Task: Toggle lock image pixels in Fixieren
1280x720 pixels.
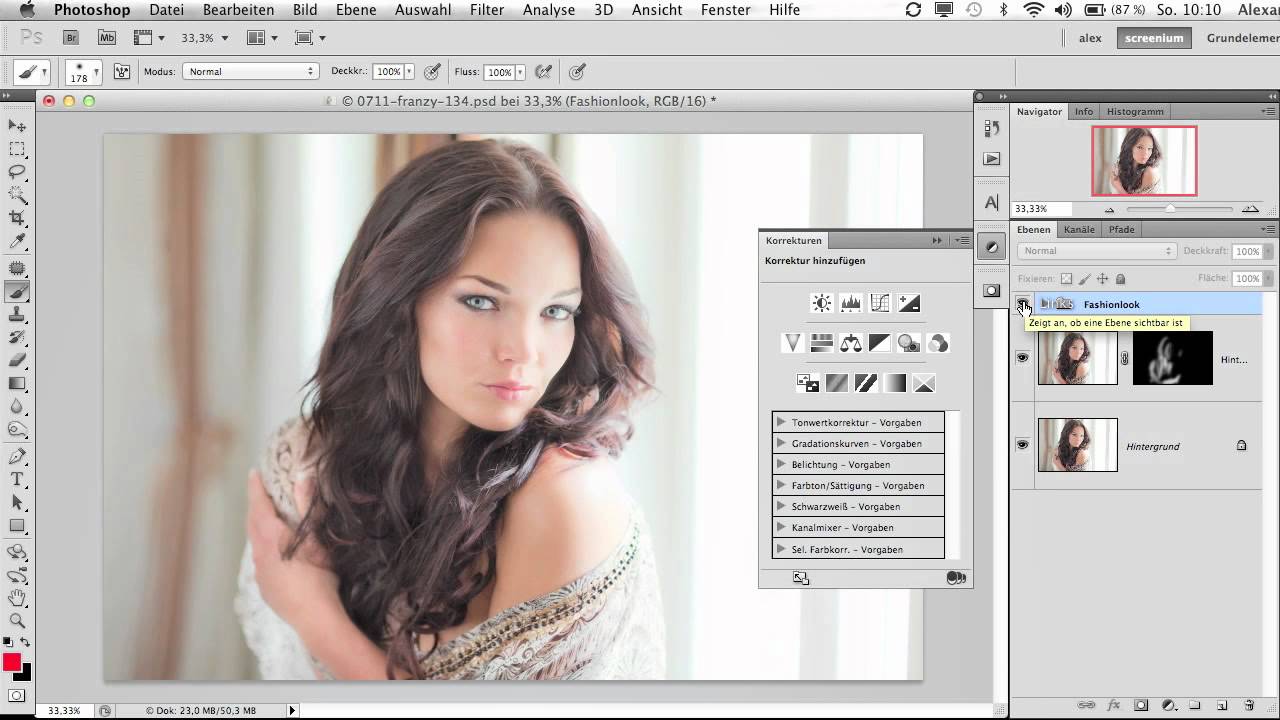Action: pyautogui.click(x=1084, y=279)
